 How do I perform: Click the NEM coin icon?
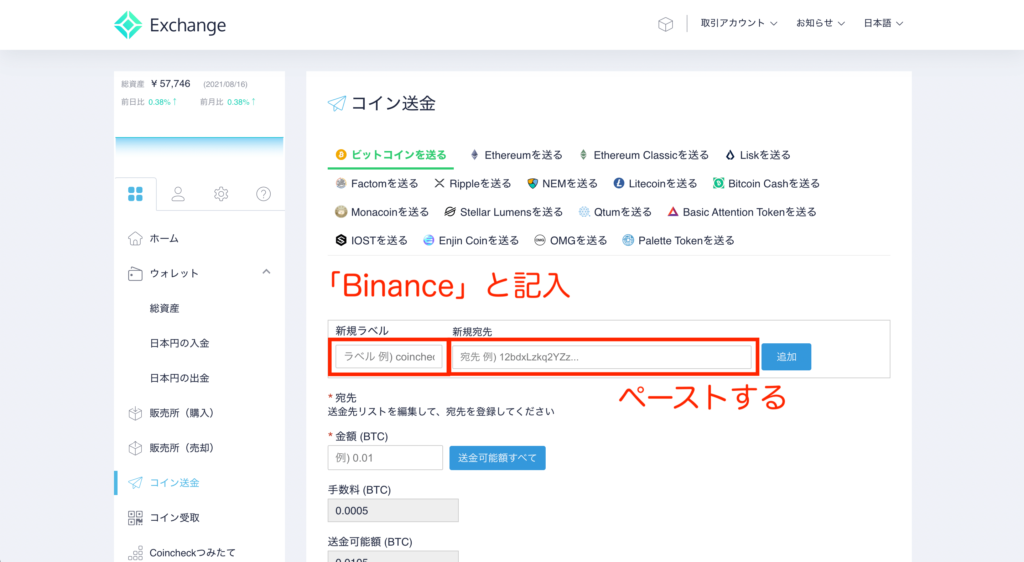(x=533, y=183)
